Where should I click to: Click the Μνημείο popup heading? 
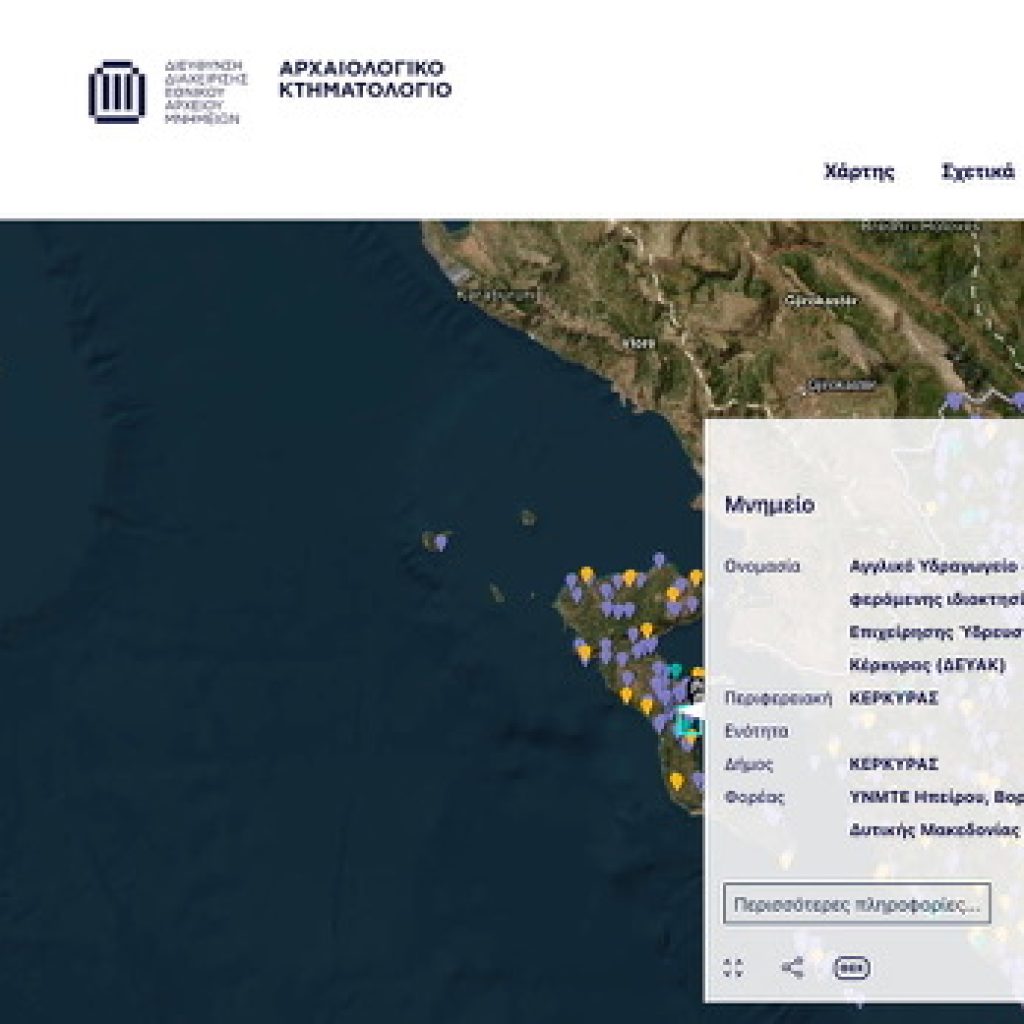point(769,505)
